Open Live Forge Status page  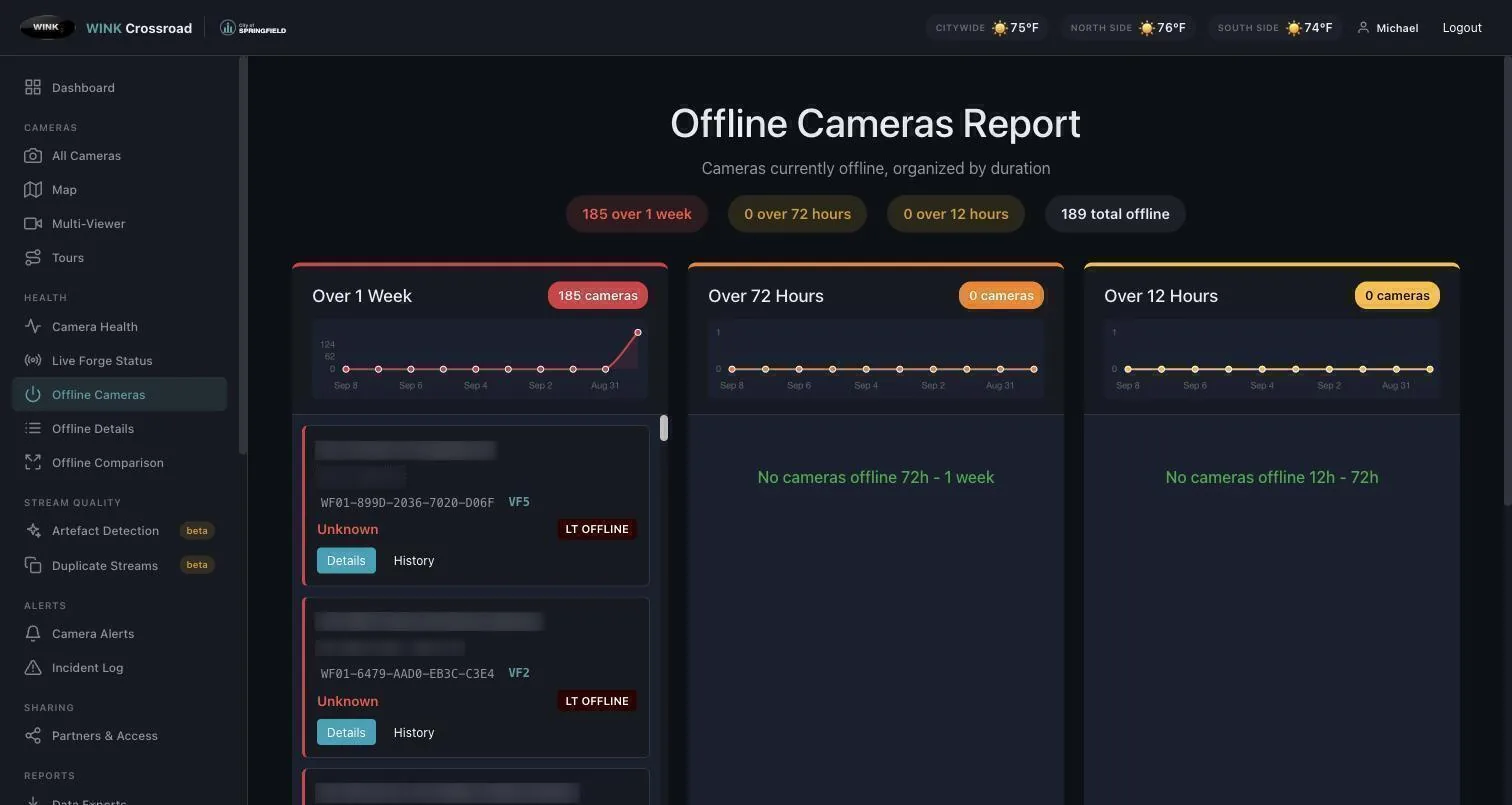[x=119, y=361]
